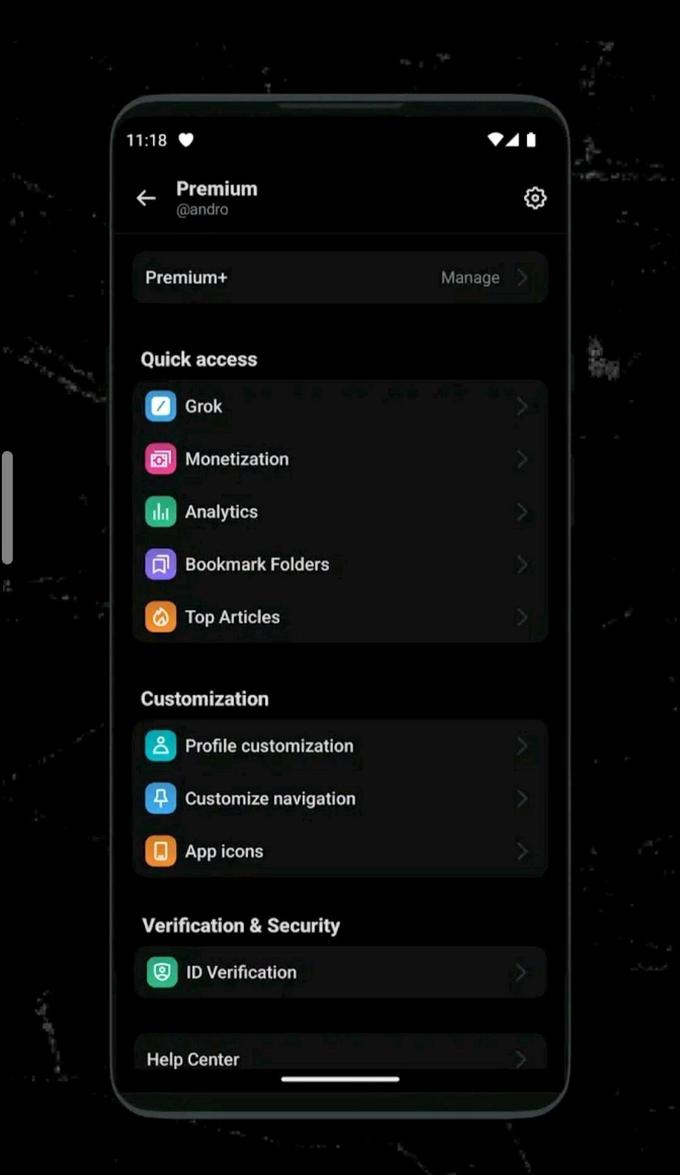Select the Monetization menu entry
Image resolution: width=680 pixels, height=1175 pixels.
(237, 459)
